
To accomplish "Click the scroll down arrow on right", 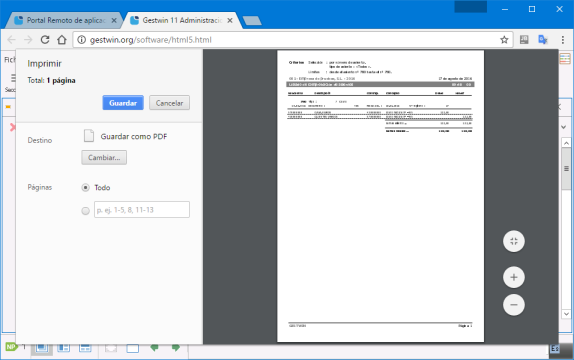I will click(x=566, y=314).
